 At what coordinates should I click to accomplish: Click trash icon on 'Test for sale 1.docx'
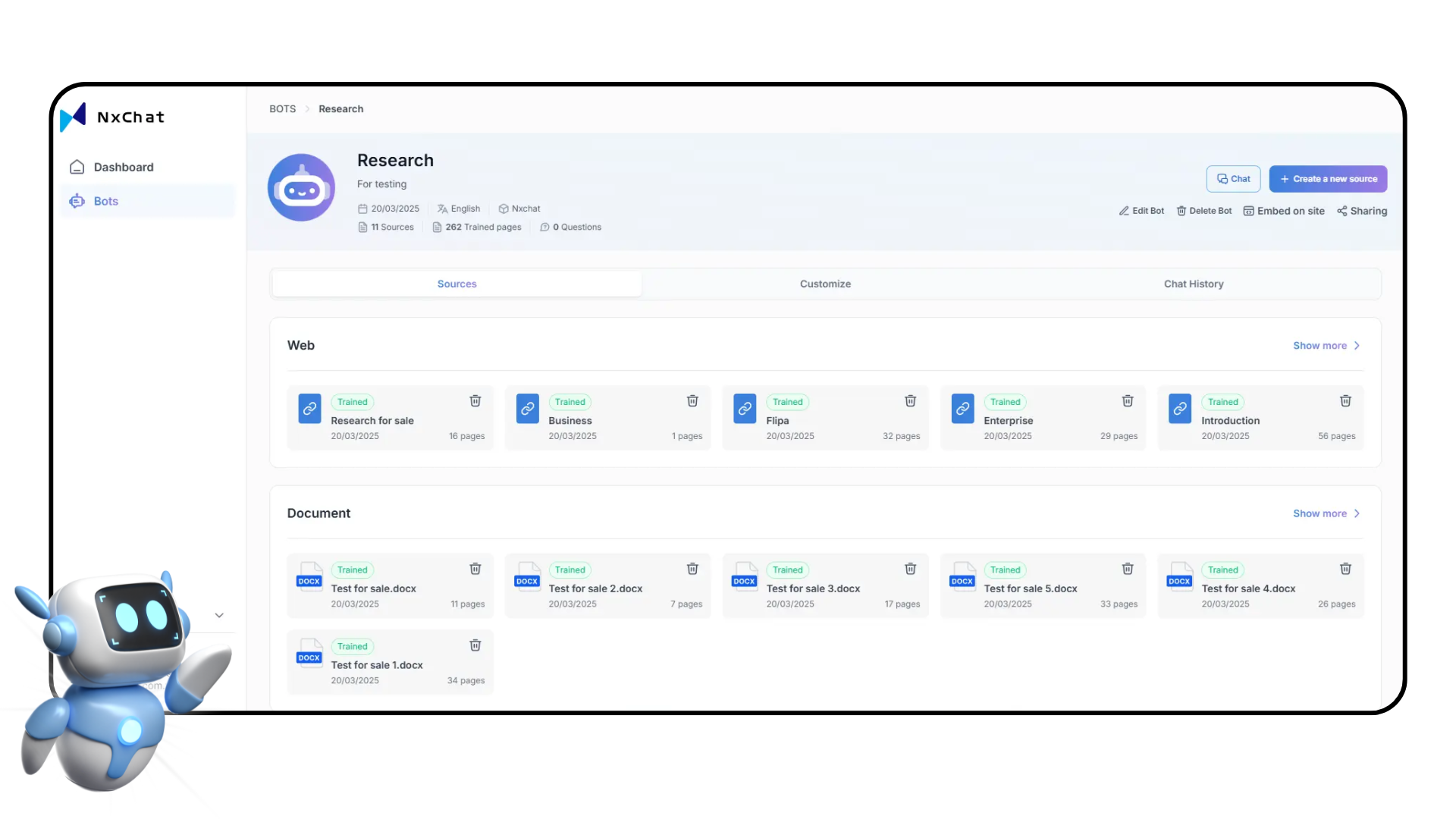475,645
